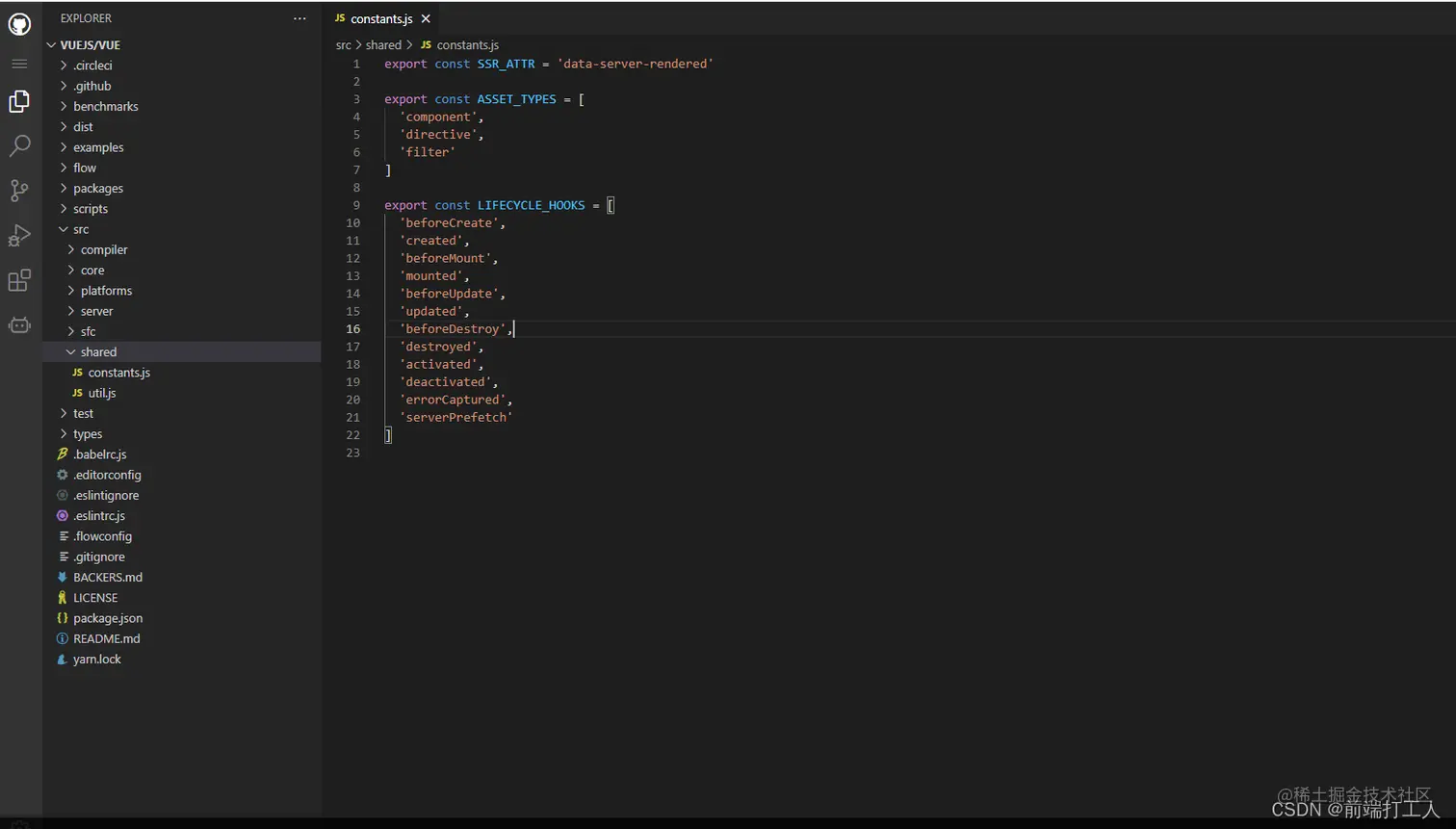The height and width of the screenshot is (829, 1456).
Task: Open the .eslintignore file
Action: tap(181, 495)
